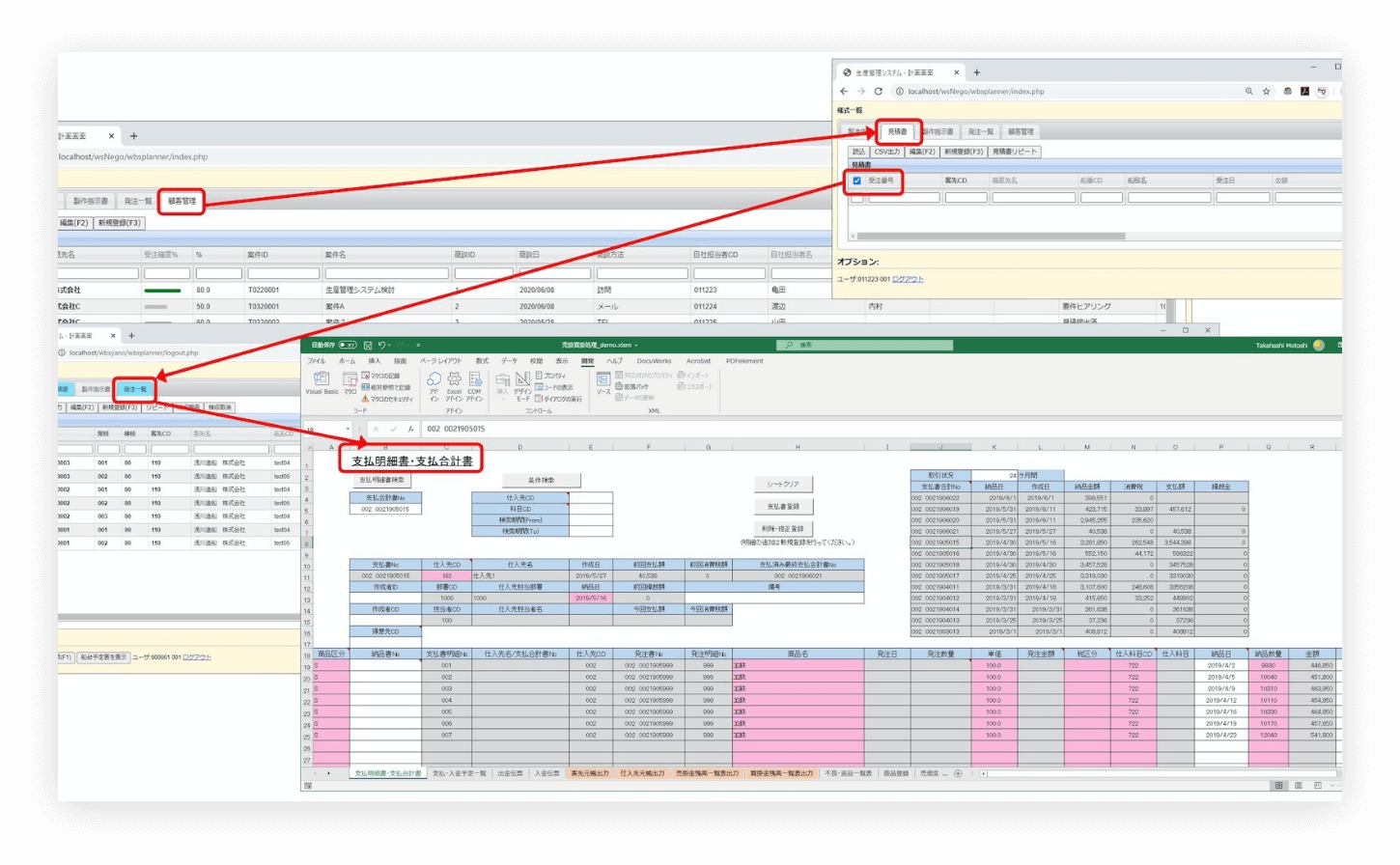The image size is (1400, 865).
Task: Open undo history dropdown arrow
Action: [x=390, y=345]
